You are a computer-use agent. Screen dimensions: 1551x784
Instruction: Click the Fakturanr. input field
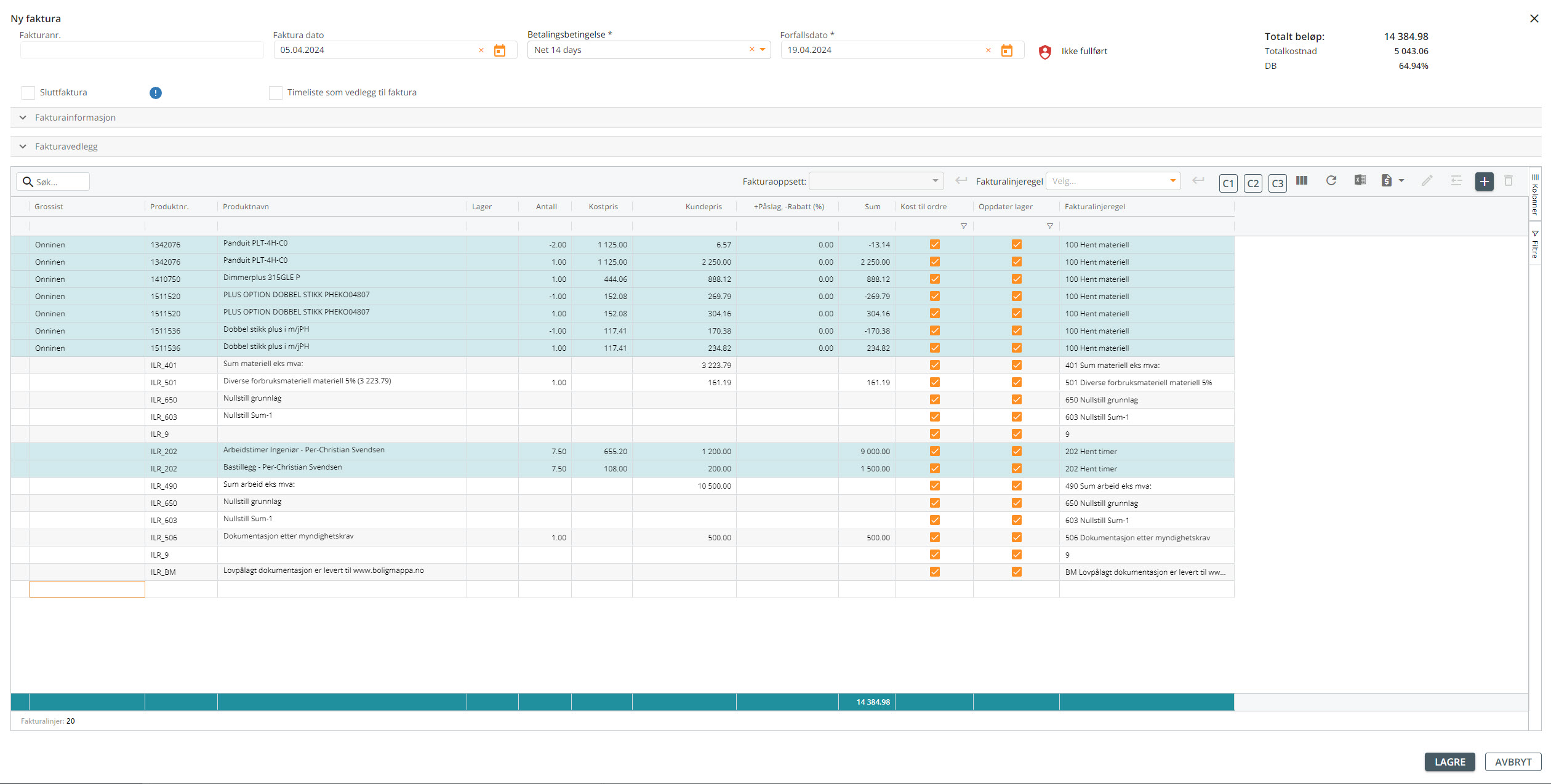point(142,50)
